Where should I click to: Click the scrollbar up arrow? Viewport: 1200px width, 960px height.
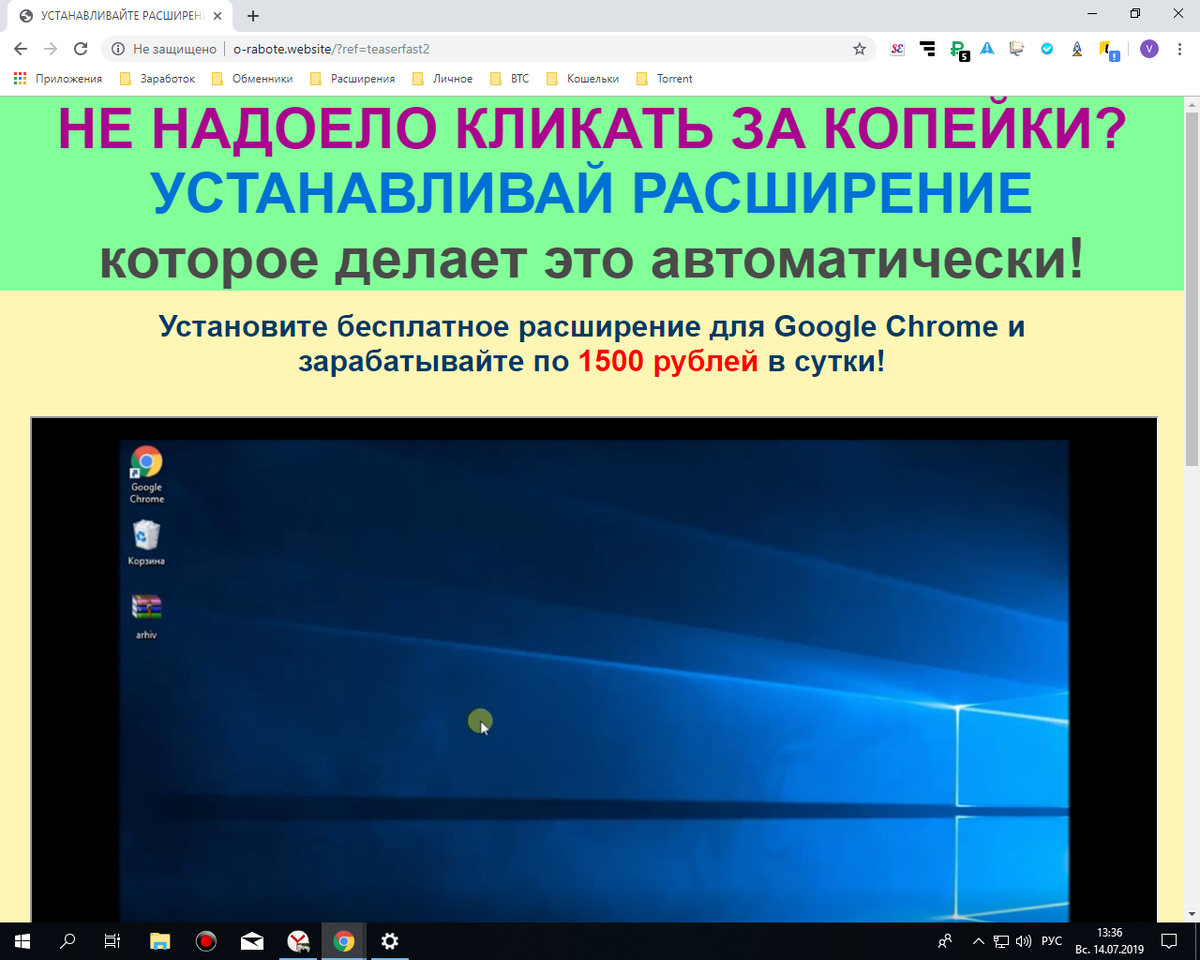click(1191, 102)
